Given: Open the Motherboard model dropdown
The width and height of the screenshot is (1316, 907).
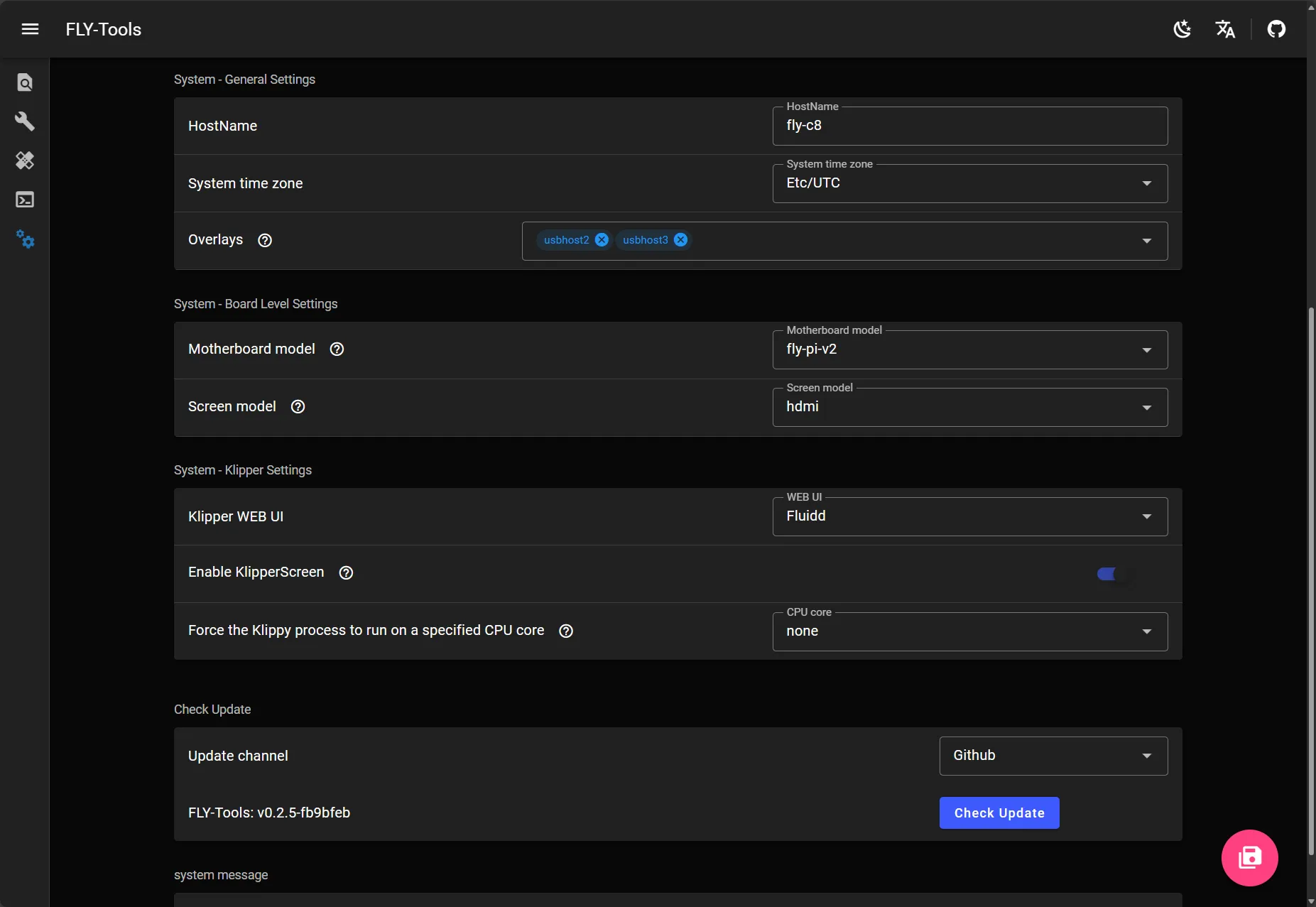Looking at the screenshot, I should 969,349.
